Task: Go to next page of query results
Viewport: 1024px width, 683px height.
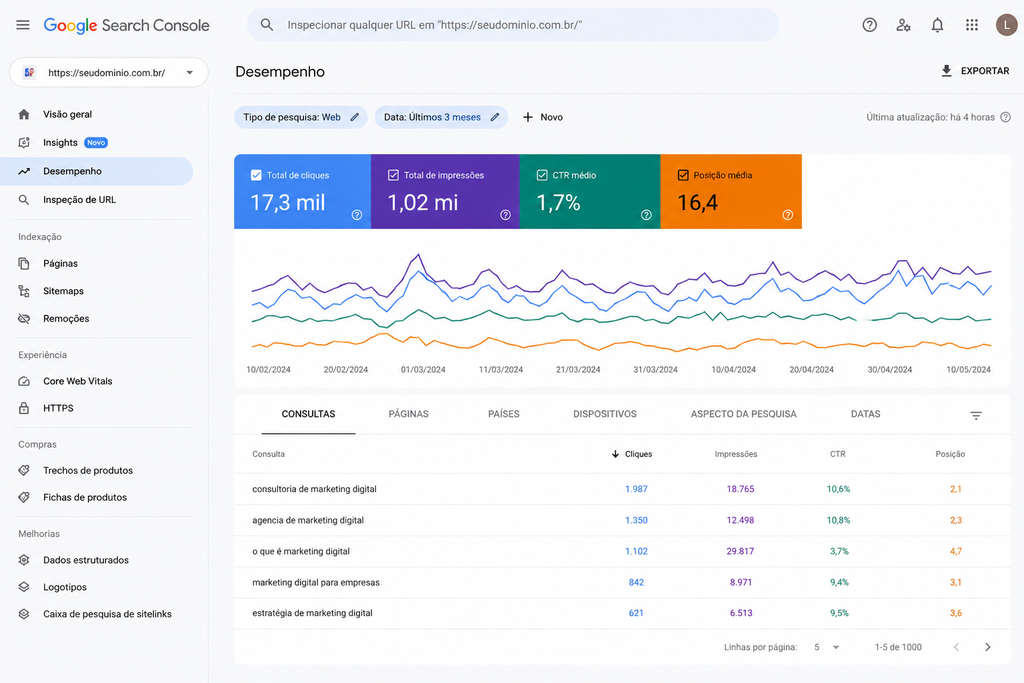Action: (987, 647)
